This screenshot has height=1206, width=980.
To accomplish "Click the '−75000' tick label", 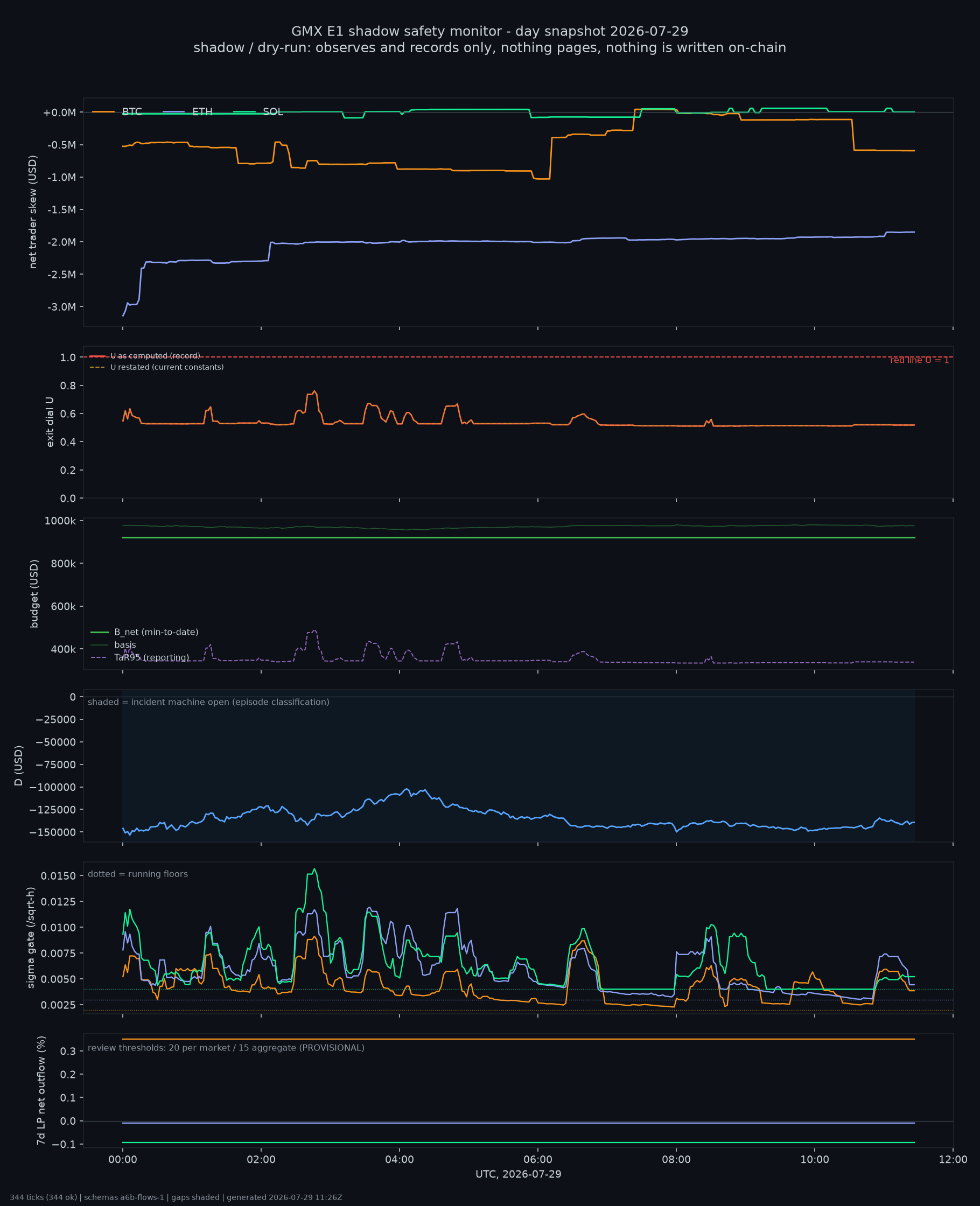I will click(56, 765).
